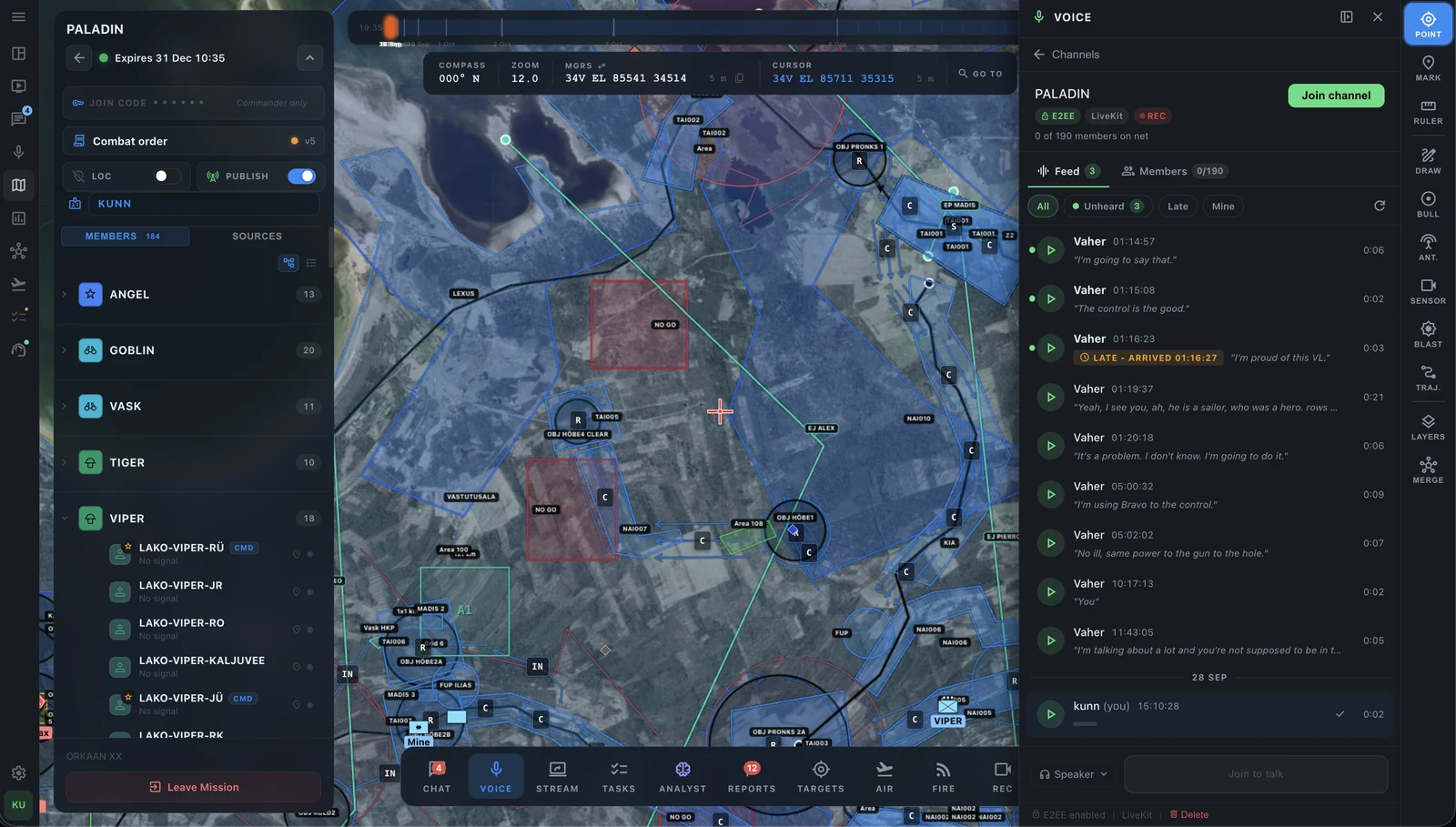This screenshot has width=1456, height=827.
Task: Delete the voice channel
Action: click(1189, 815)
